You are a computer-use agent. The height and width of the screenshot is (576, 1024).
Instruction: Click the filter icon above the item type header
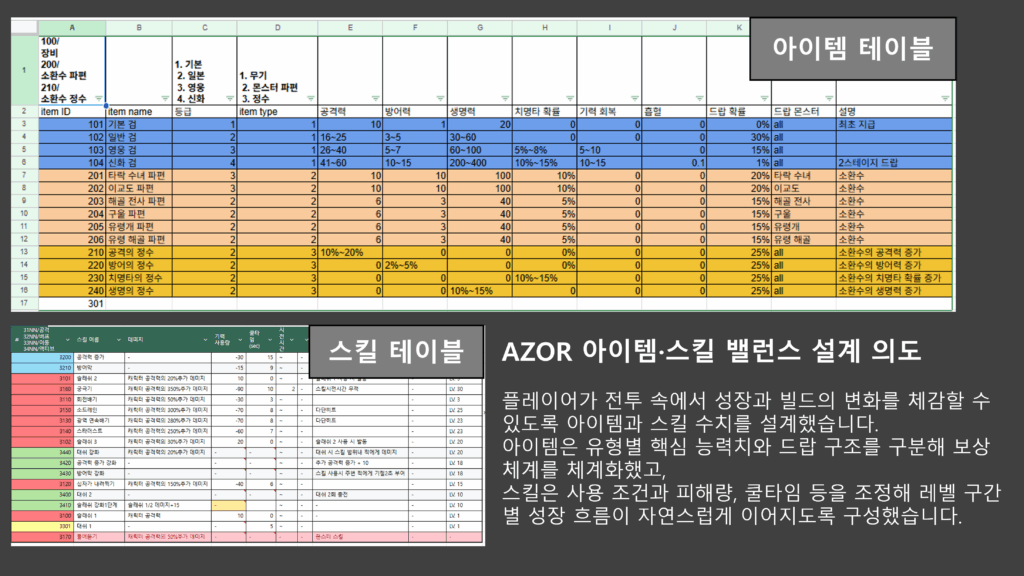coord(310,98)
